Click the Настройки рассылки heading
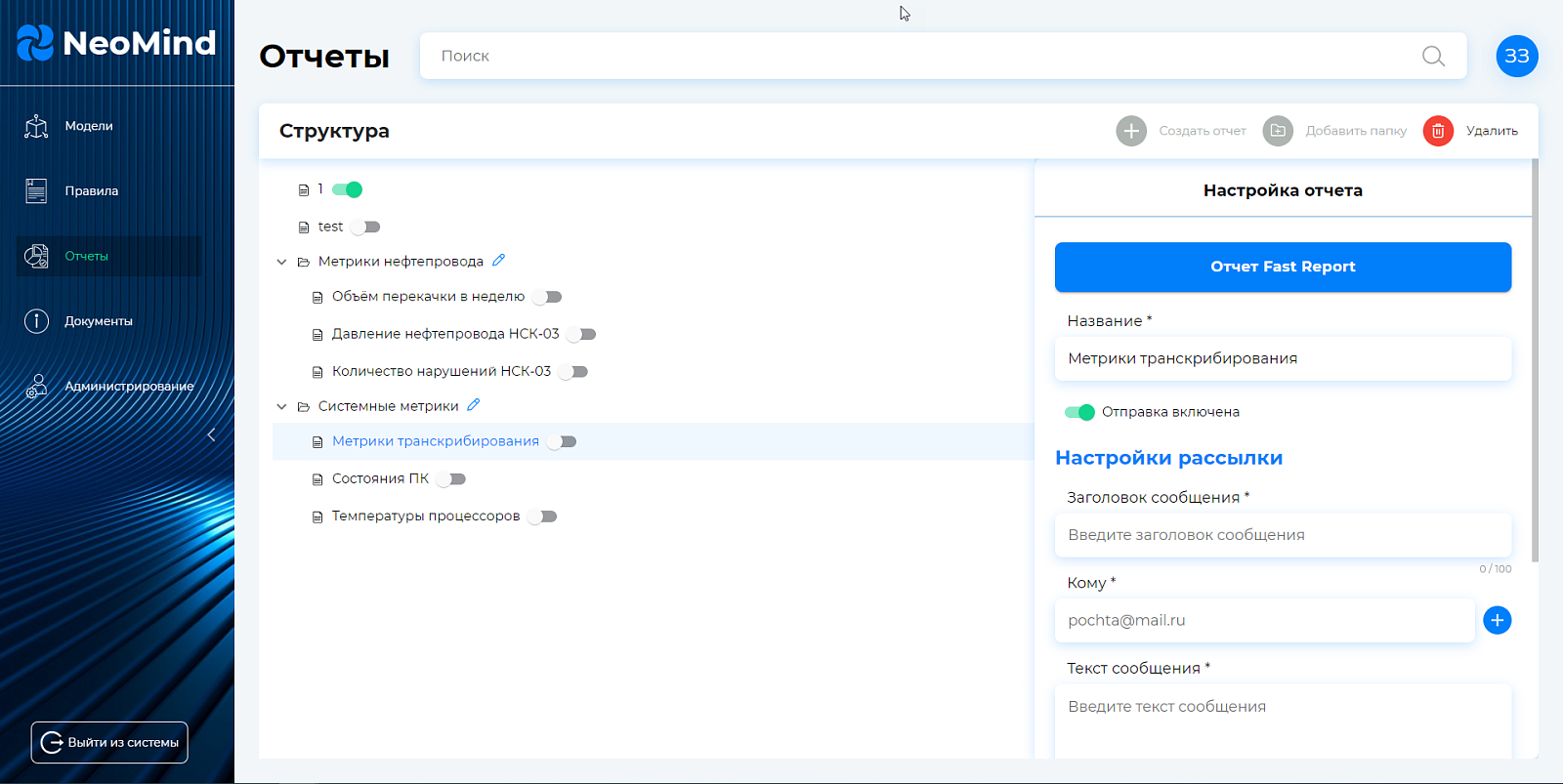Image resolution: width=1563 pixels, height=784 pixels. (1168, 458)
